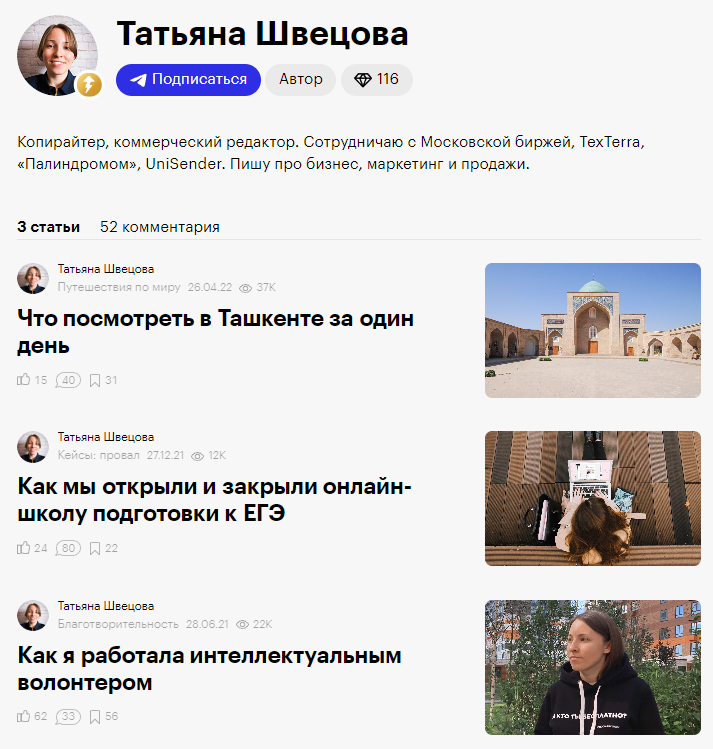713x749 pixels.
Task: Bookmark the online school EGE article
Action: 95,548
